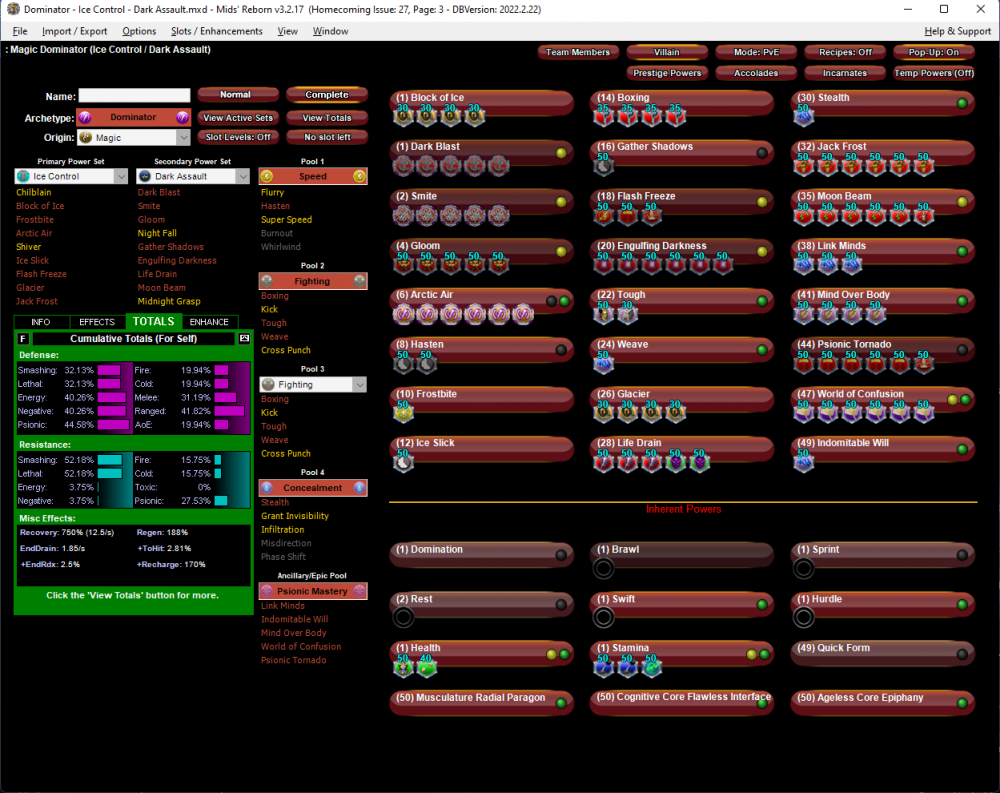Open the Import / Export menu
Screen dimensions: 1000x793
(x=74, y=31)
